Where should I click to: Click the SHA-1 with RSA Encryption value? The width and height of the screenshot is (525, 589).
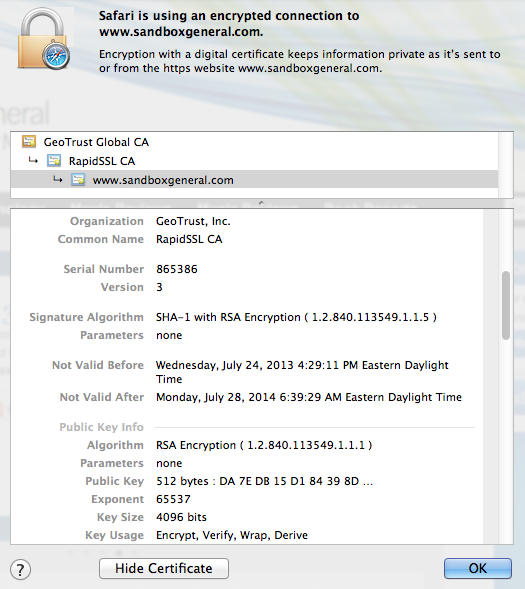(296, 317)
